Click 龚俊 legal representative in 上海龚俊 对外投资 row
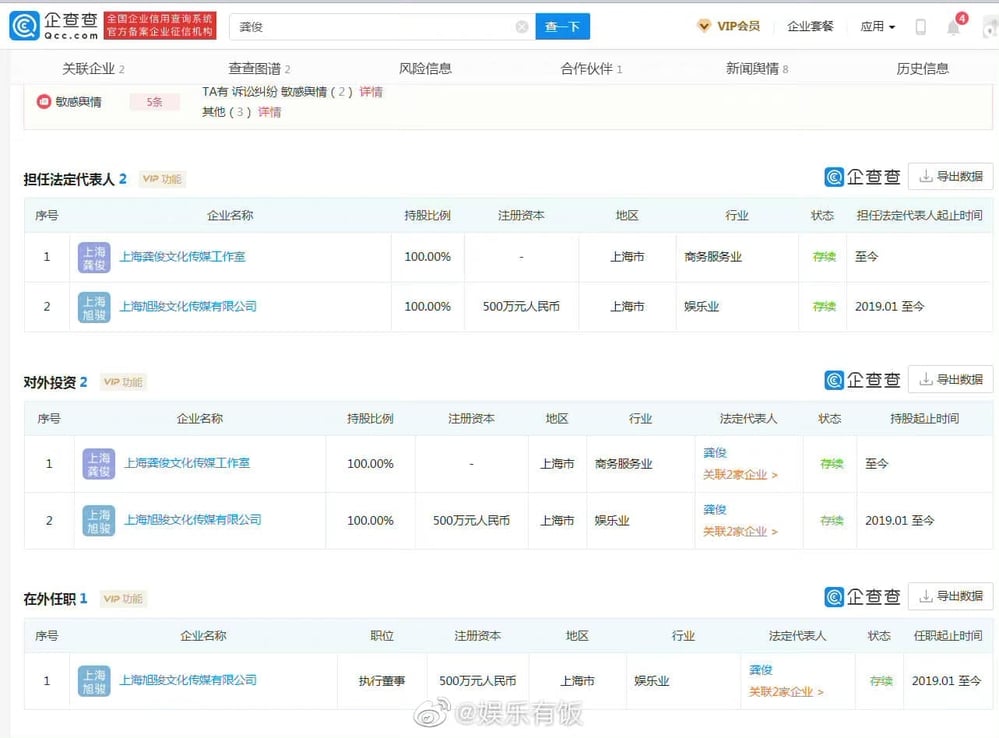 tap(715, 452)
